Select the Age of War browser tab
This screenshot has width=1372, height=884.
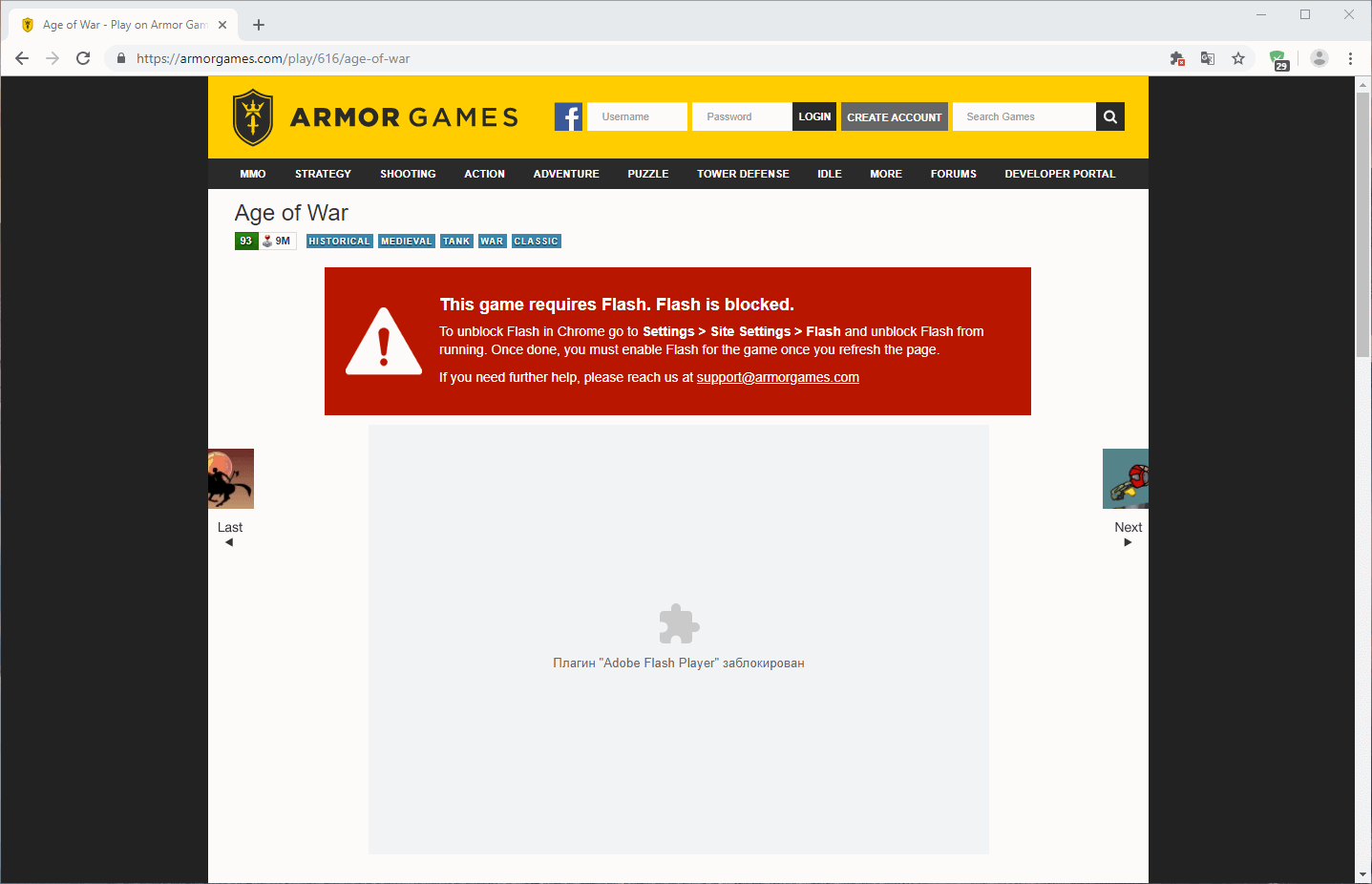click(x=124, y=25)
